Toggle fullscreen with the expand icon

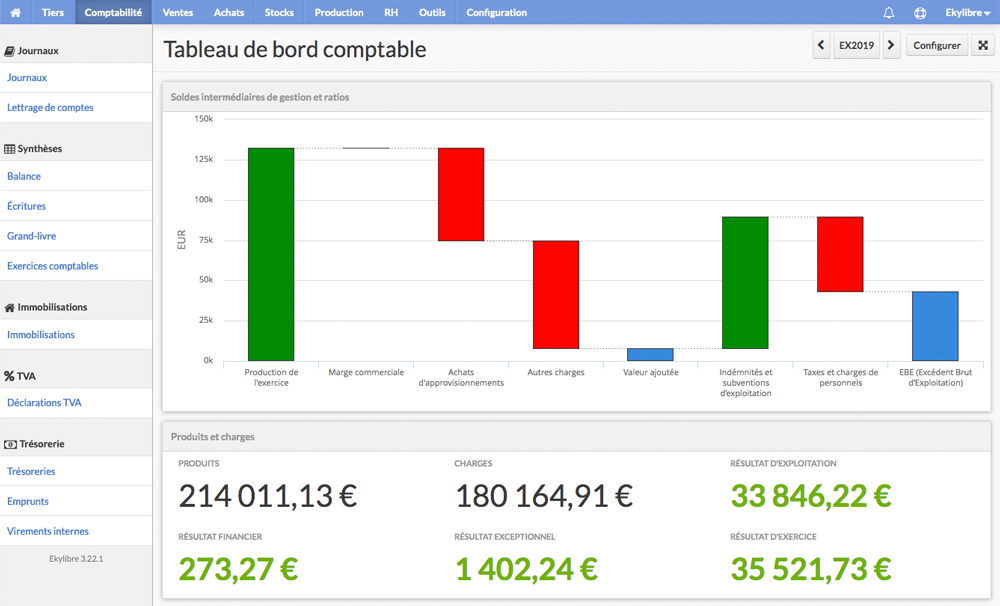click(983, 45)
